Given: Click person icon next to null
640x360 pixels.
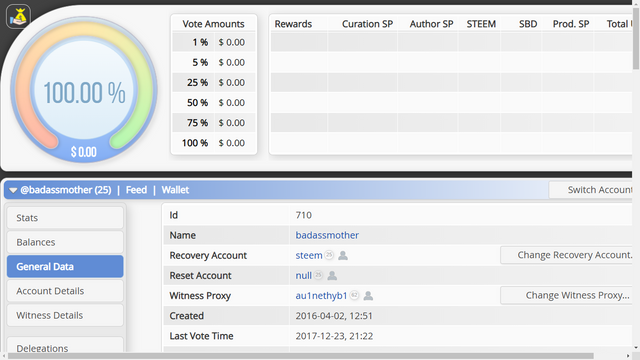Looking at the screenshot, I should [x=332, y=276].
